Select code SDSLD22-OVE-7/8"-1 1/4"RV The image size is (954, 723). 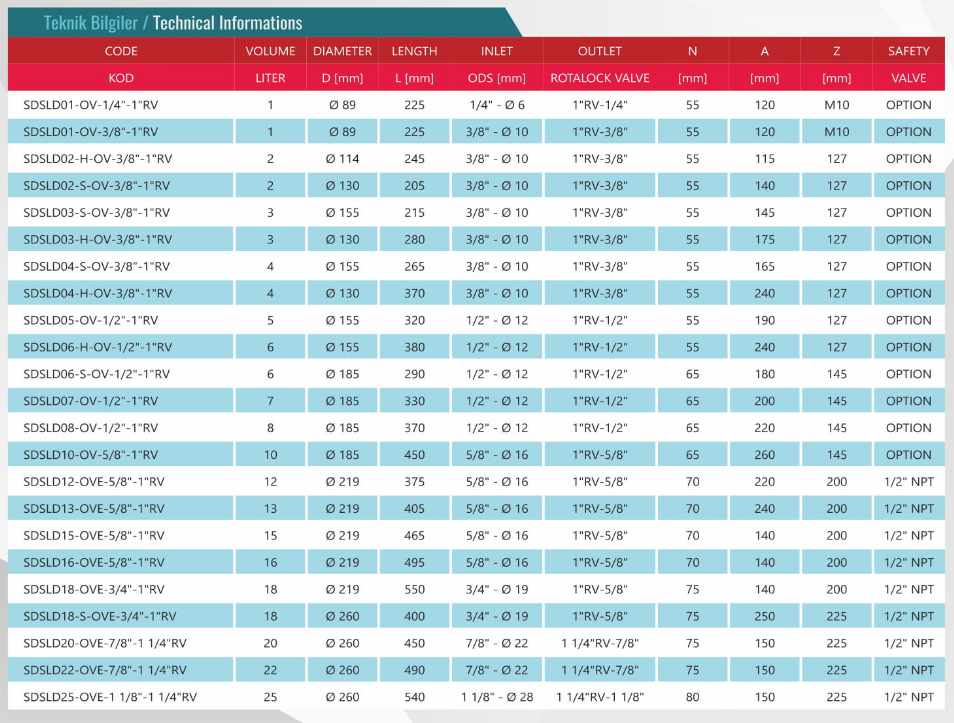click(105, 670)
